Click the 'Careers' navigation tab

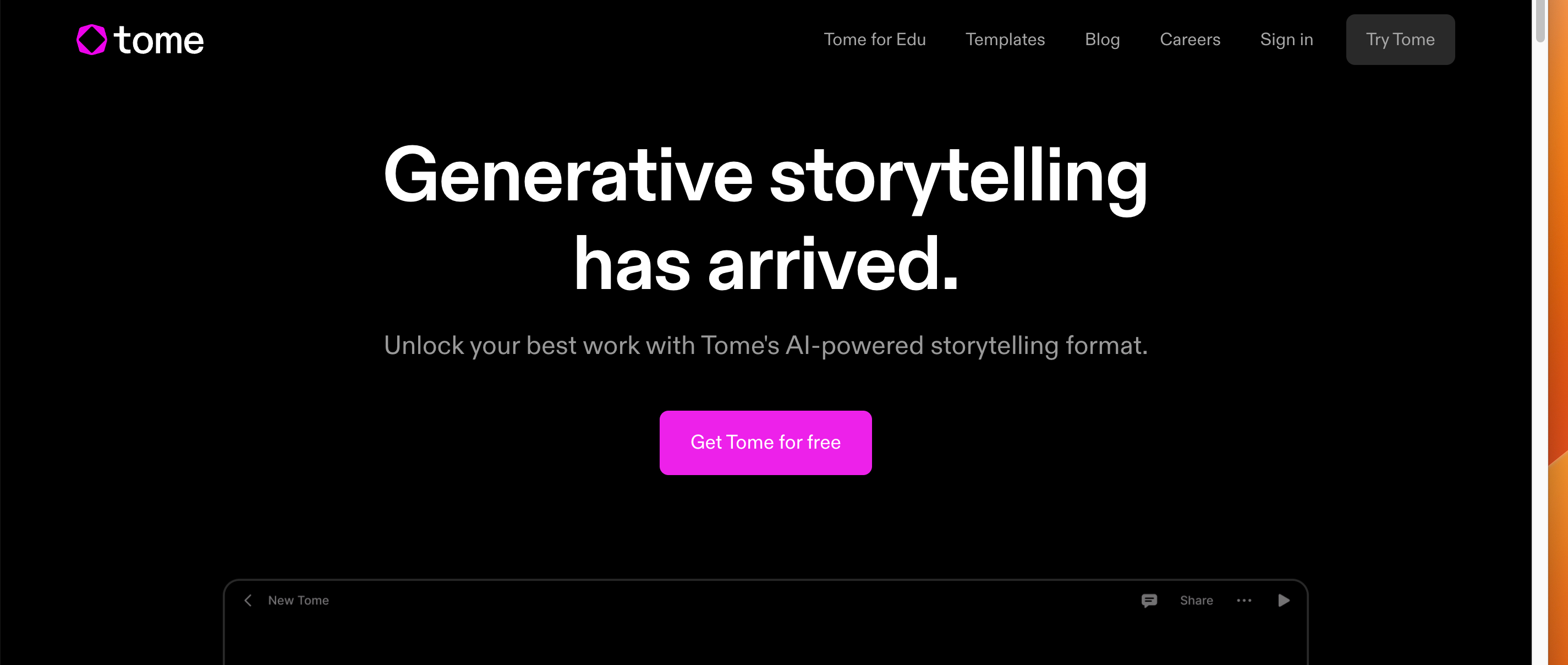pos(1190,40)
